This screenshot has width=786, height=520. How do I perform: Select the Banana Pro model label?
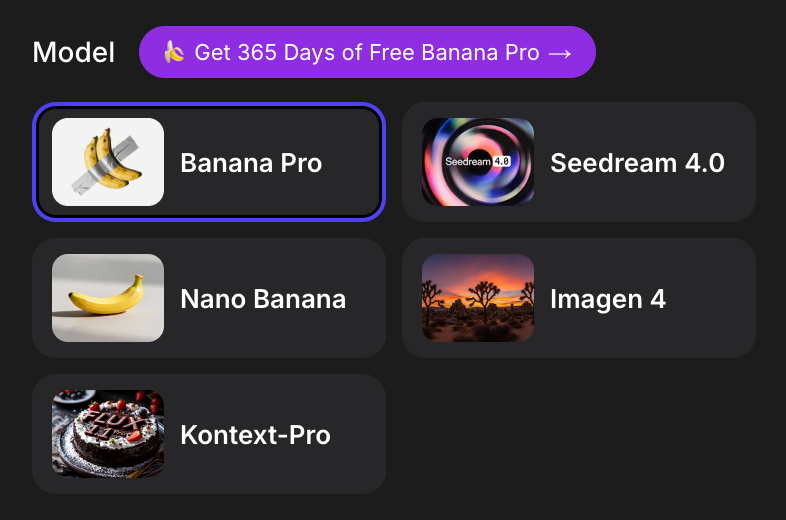251,163
